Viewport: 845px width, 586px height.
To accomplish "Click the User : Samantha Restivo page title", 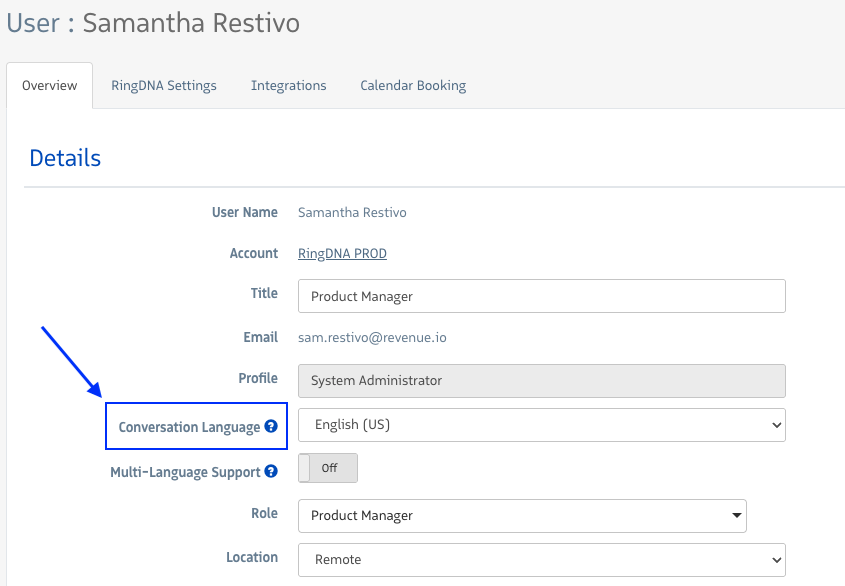I will [153, 23].
